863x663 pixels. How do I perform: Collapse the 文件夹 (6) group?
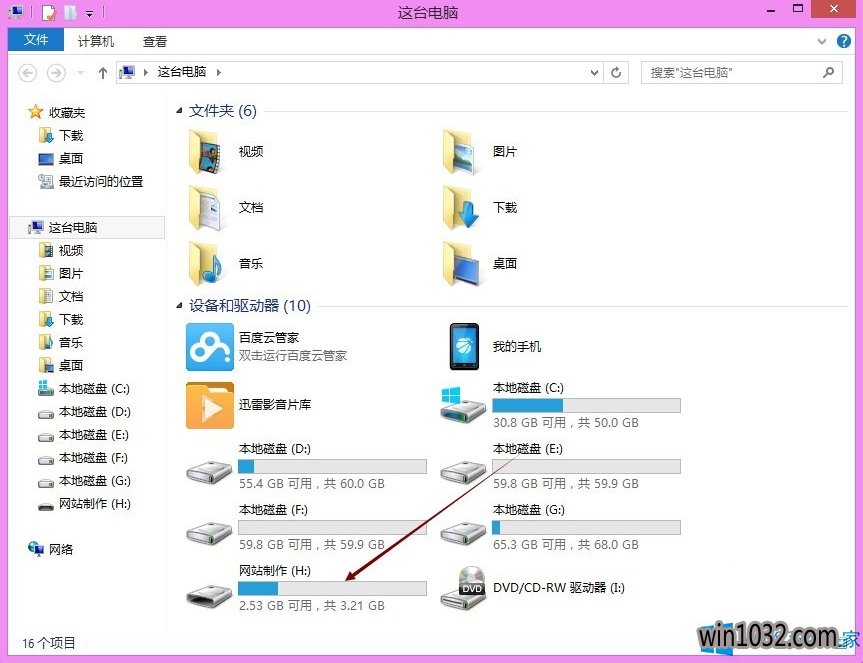coord(180,111)
